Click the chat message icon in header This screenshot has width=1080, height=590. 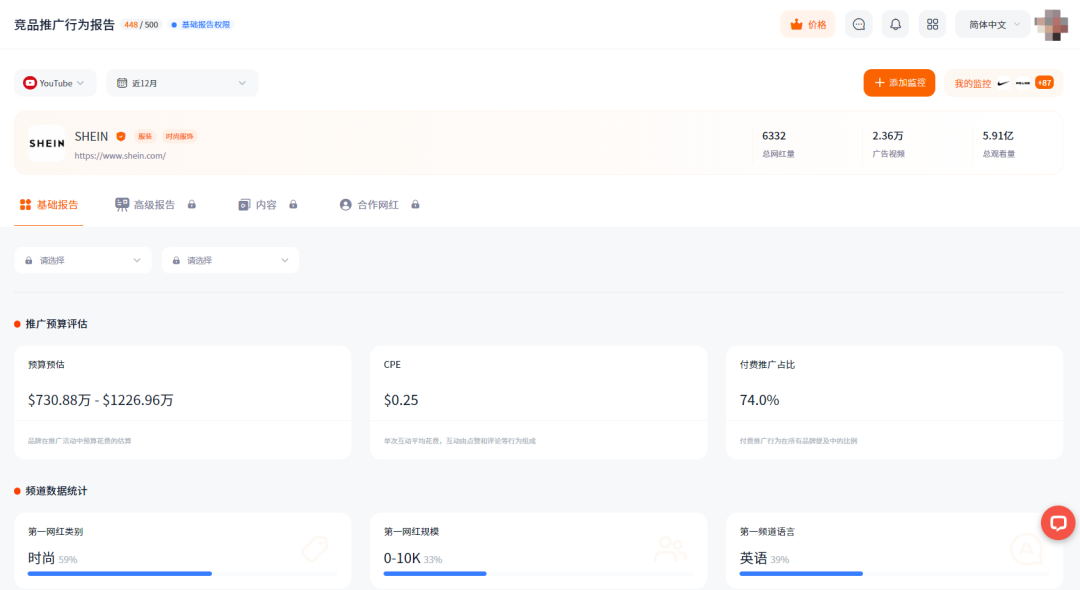click(858, 24)
